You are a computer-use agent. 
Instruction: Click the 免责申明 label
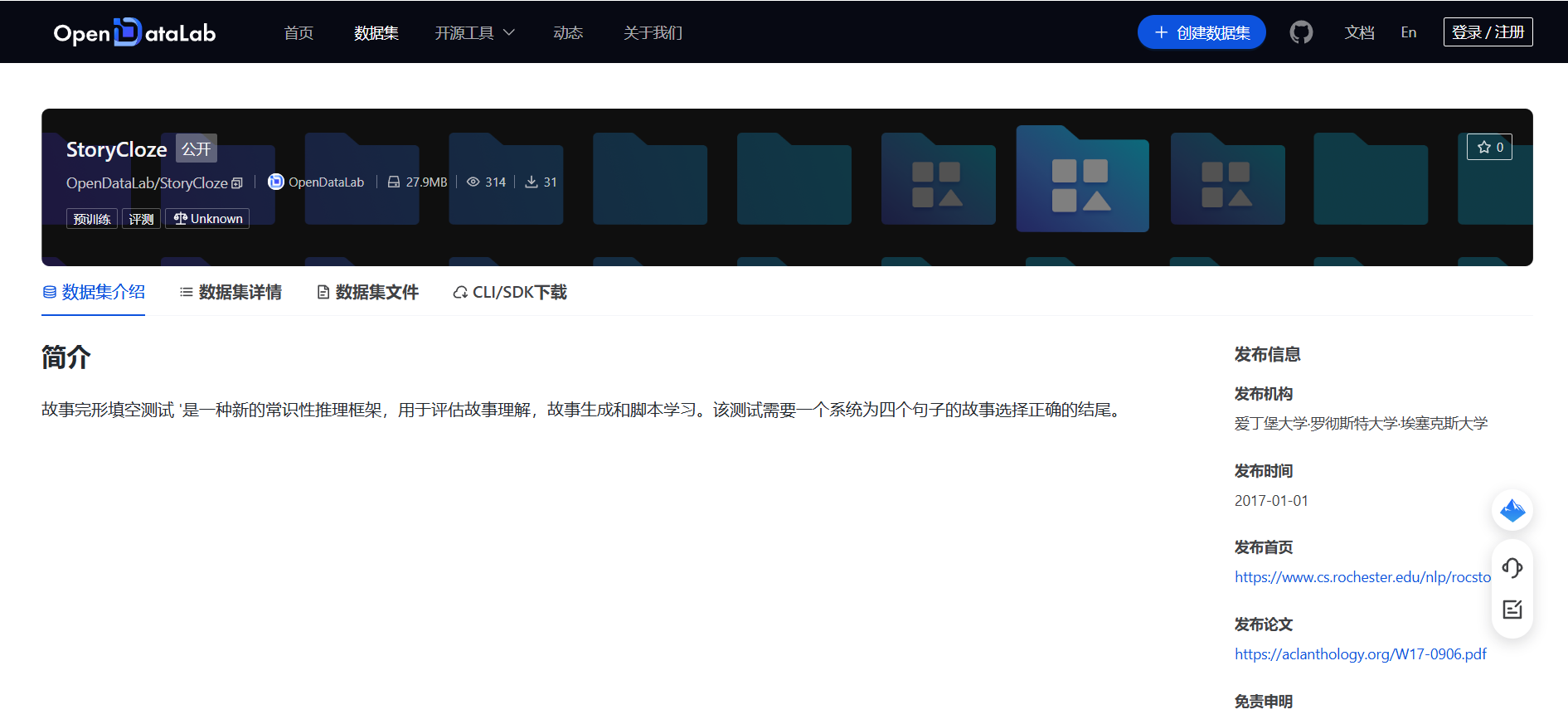(1264, 702)
